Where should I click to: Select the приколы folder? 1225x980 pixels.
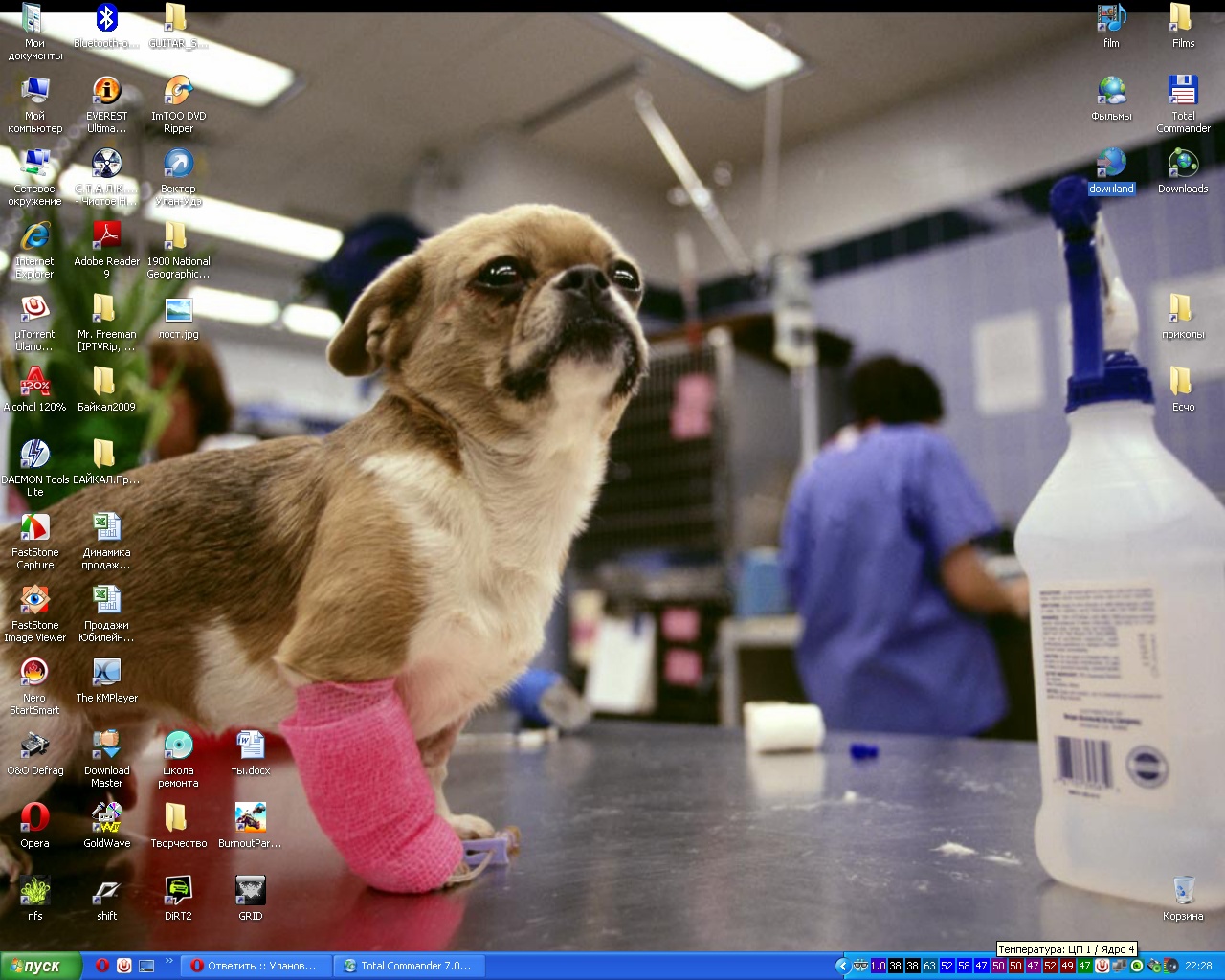tap(1183, 317)
